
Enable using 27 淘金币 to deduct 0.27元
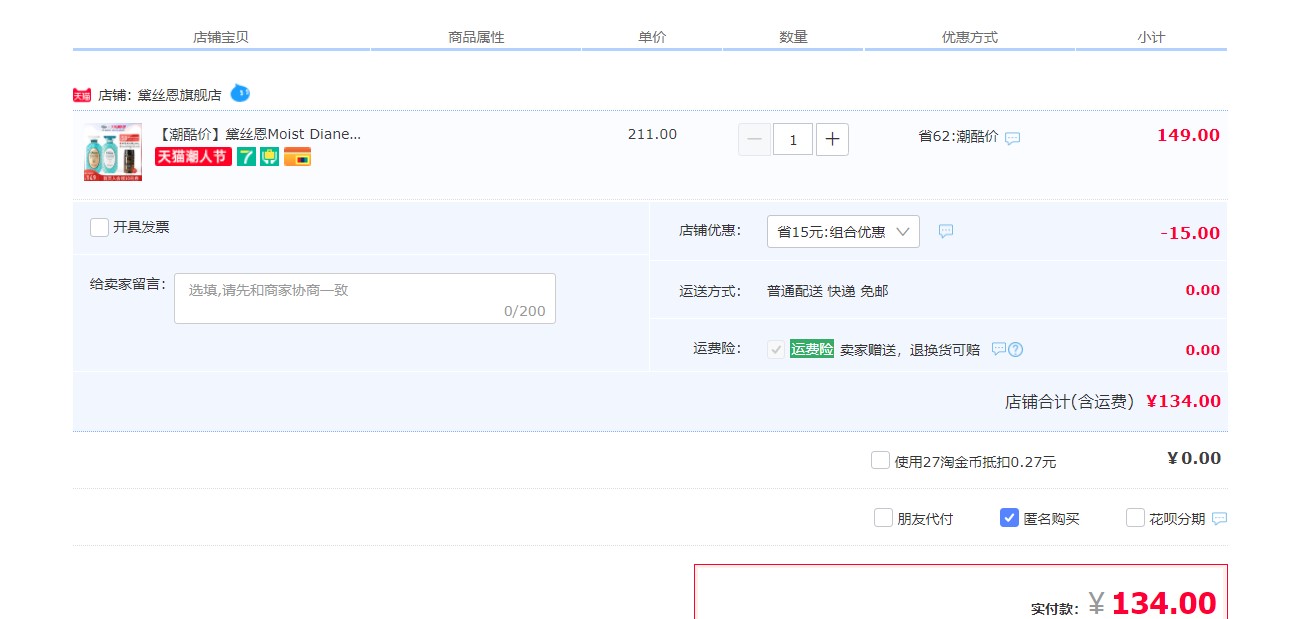pos(880,460)
